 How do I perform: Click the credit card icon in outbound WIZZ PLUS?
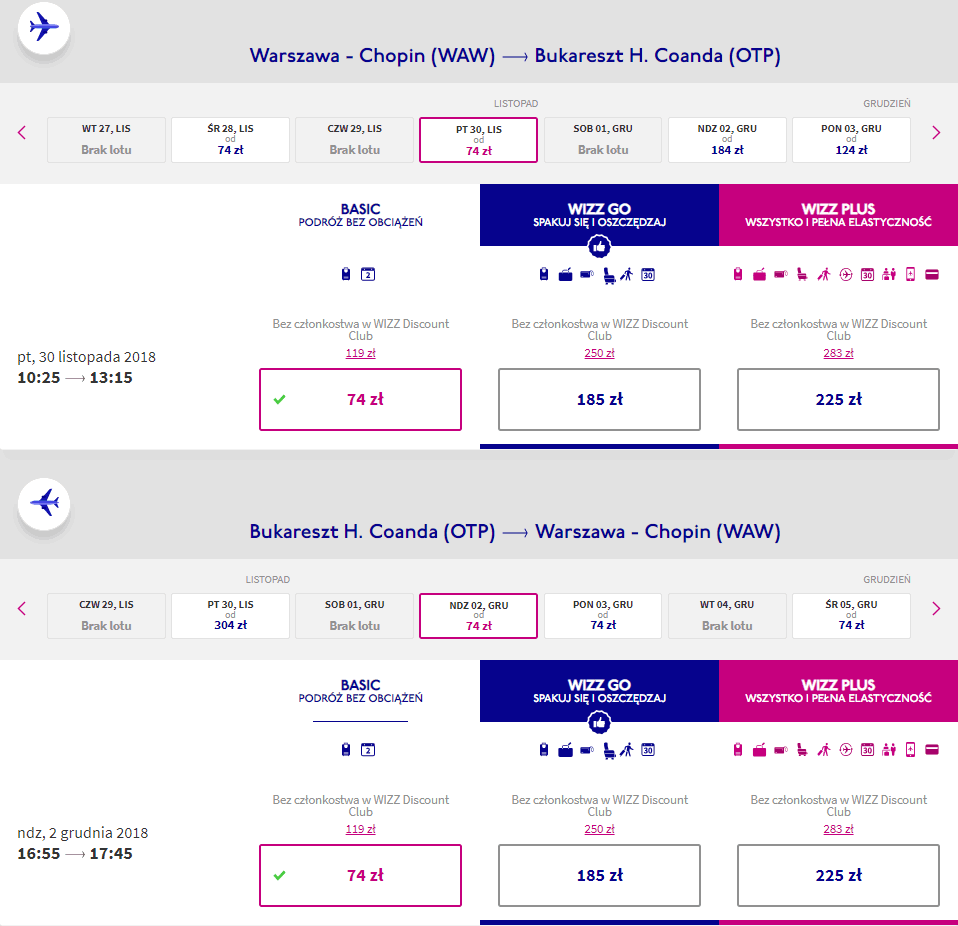click(x=932, y=274)
